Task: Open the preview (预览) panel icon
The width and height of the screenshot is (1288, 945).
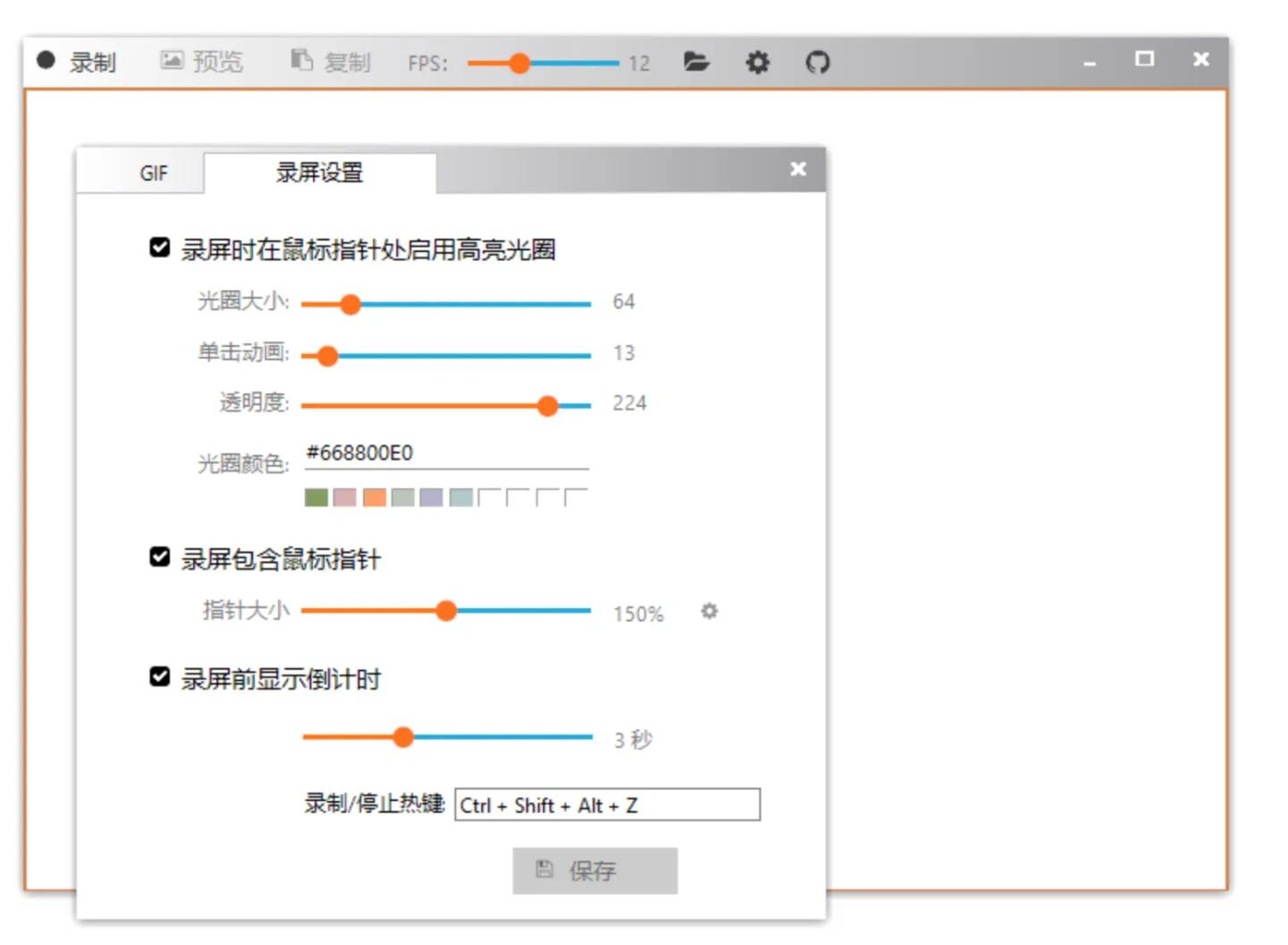Action: coord(170,62)
